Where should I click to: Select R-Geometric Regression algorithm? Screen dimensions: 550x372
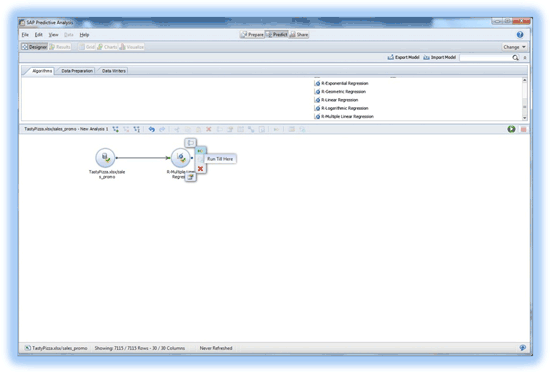point(340,92)
